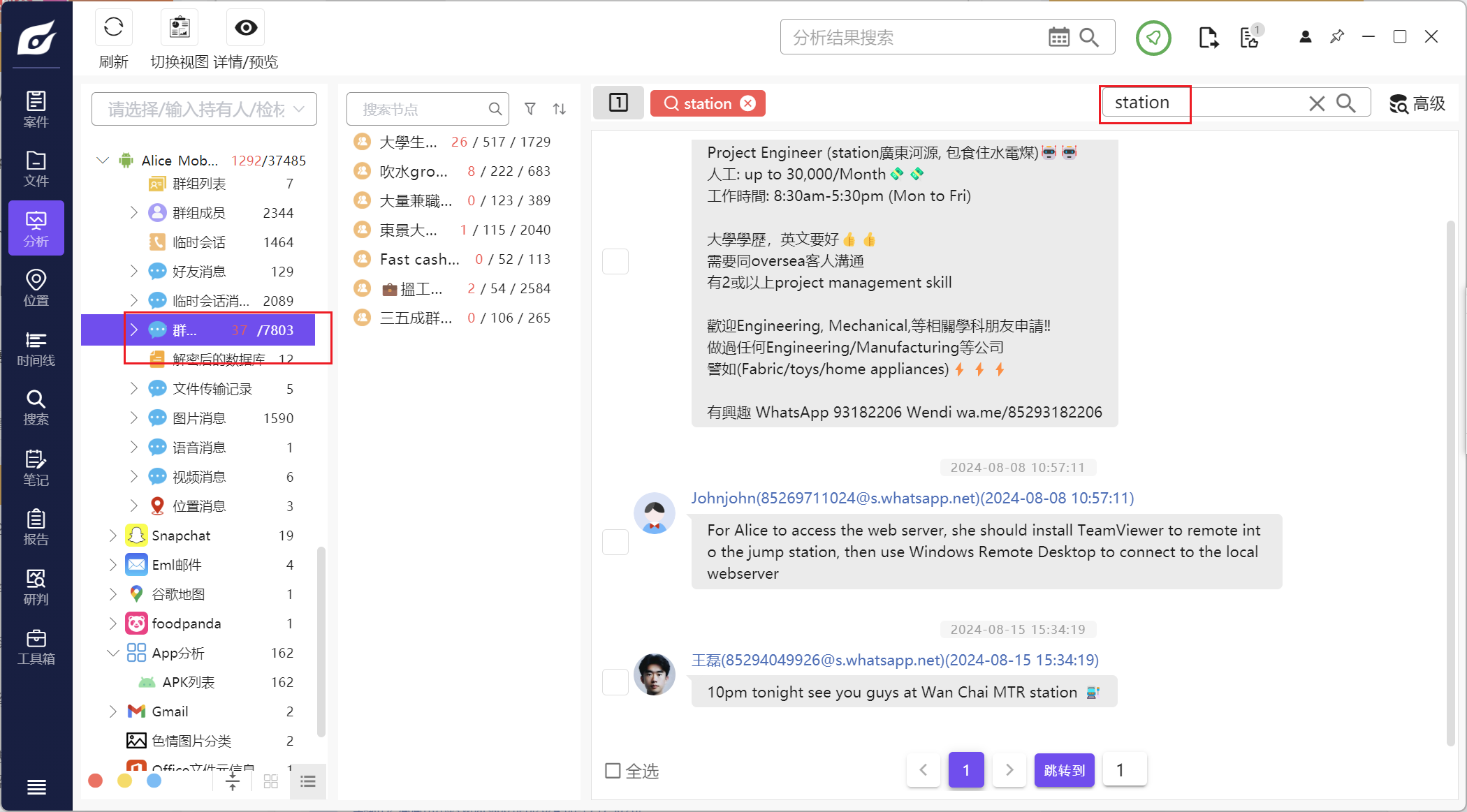Viewport: 1467px width, 812px height.
Task: Open the holder/case selection dropdown
Action: (x=204, y=109)
